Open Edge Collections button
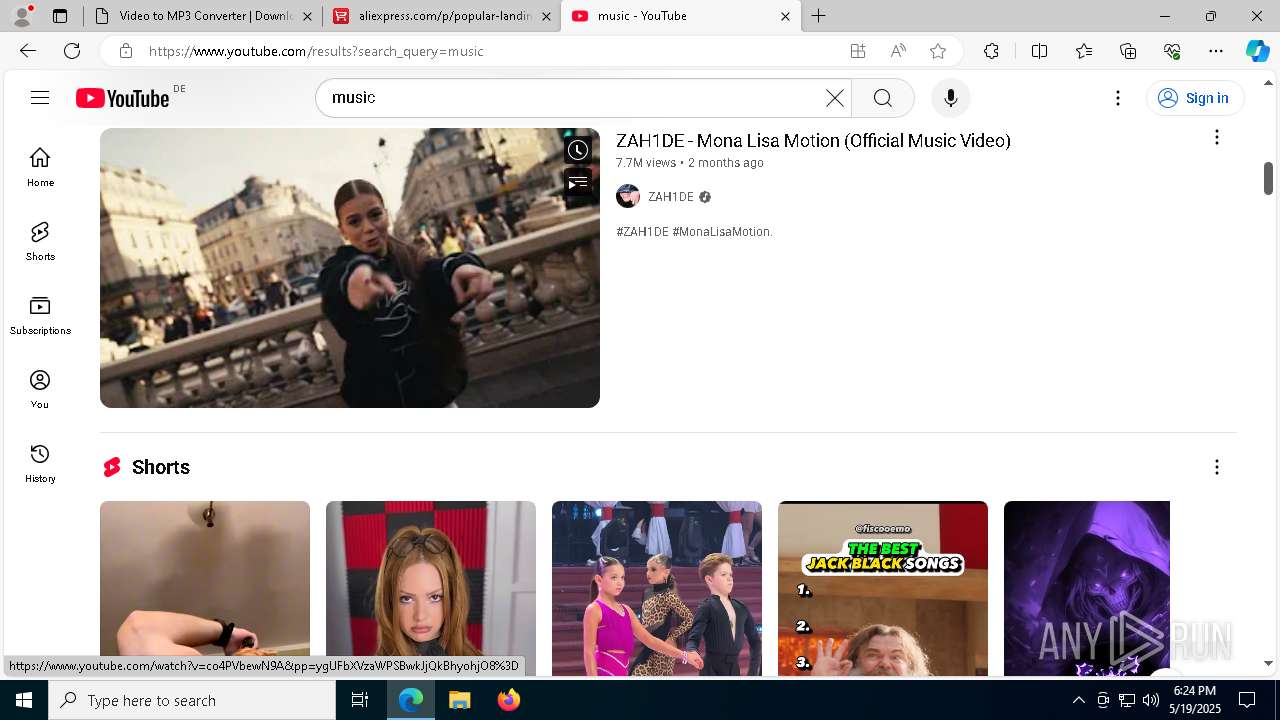 coord(1128,51)
